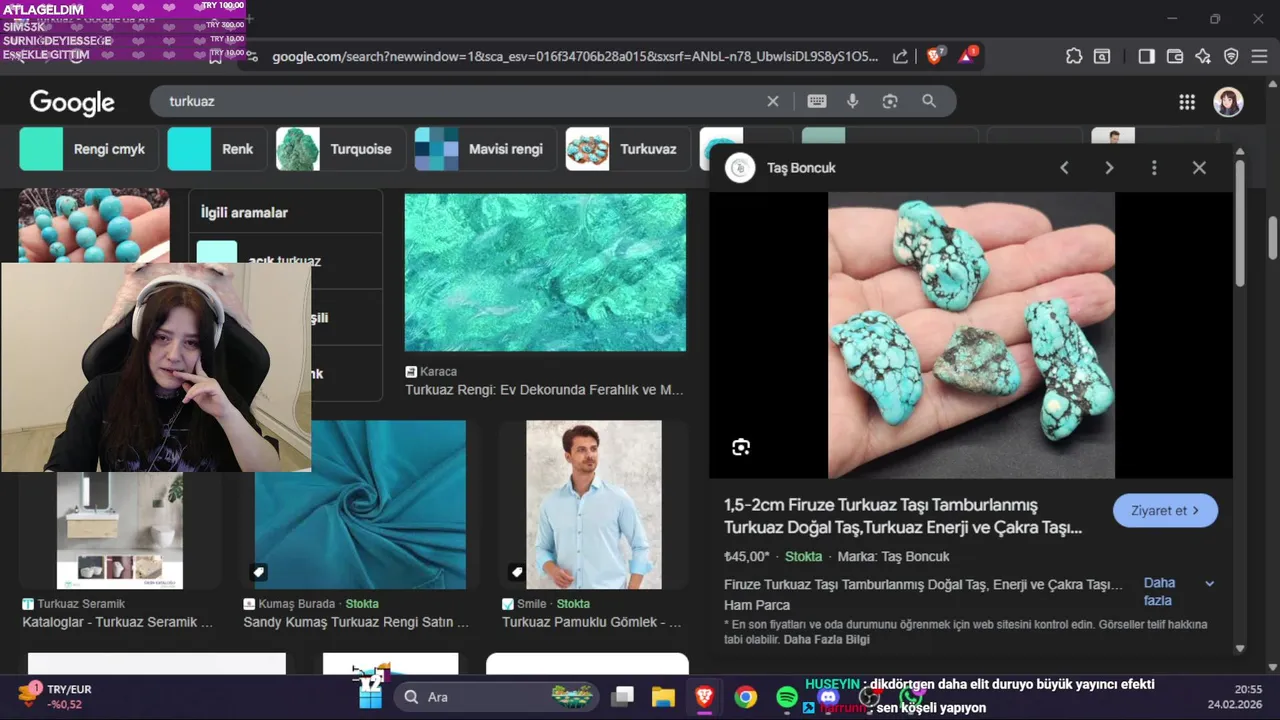
Task: Open the Windows Start menu
Action: (371, 697)
